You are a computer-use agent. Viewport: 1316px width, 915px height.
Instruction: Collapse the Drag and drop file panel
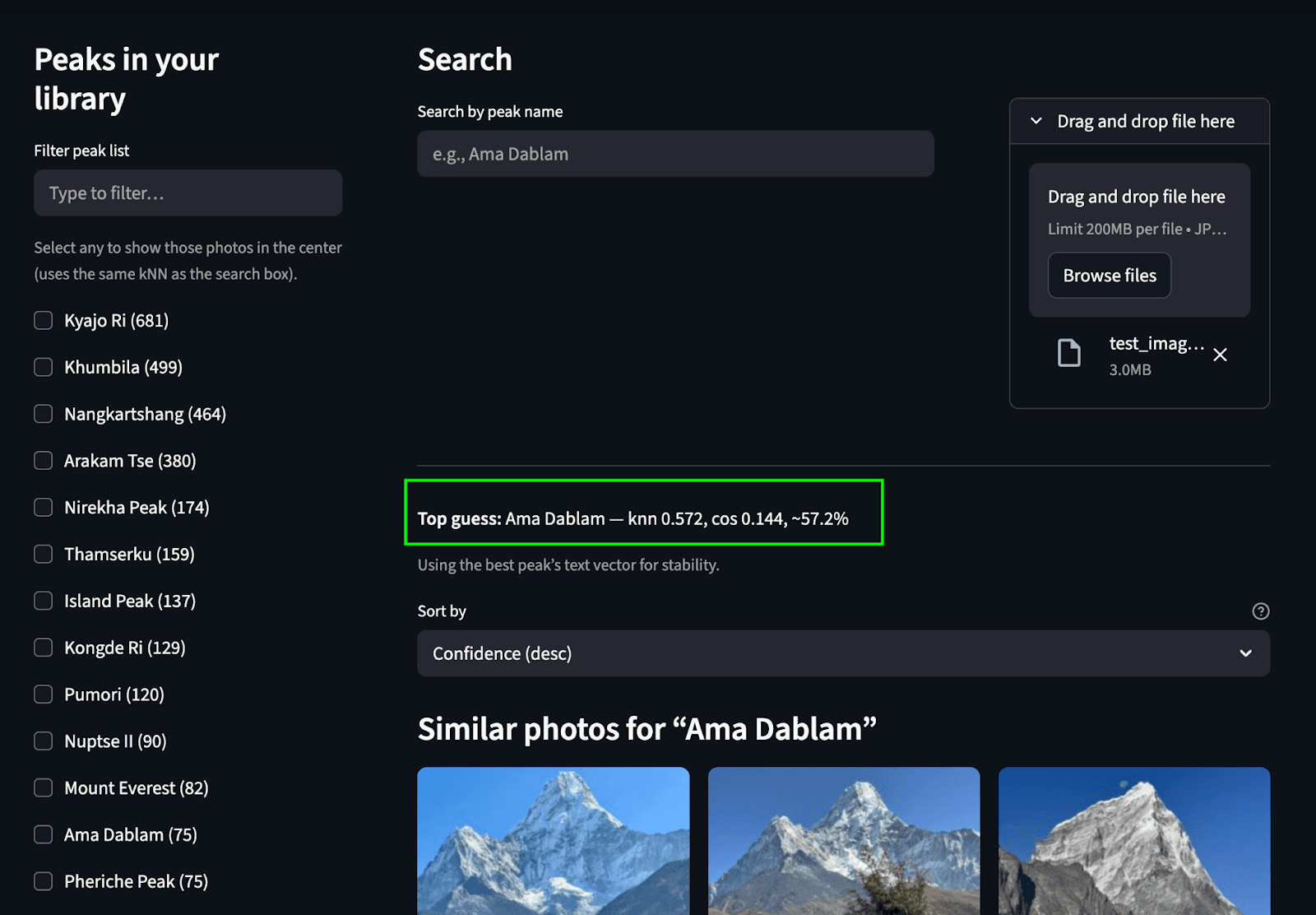[1036, 120]
